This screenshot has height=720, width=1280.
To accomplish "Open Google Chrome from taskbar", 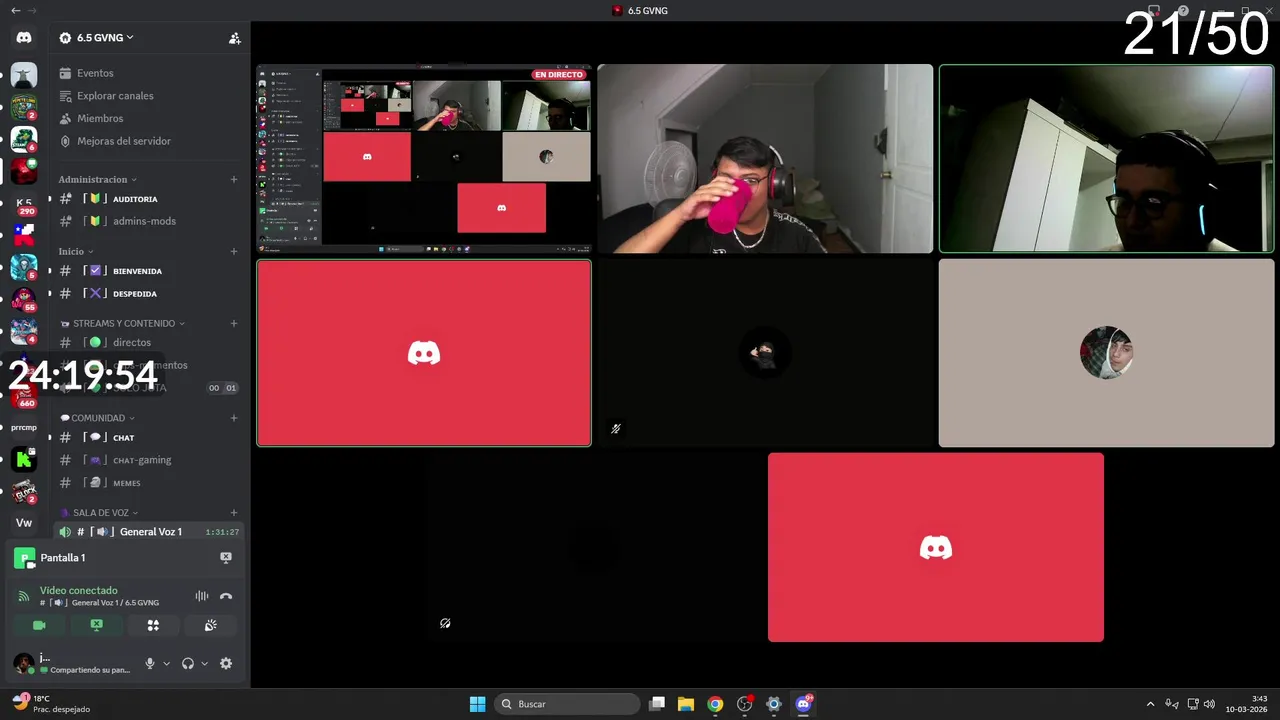I will click(715, 704).
